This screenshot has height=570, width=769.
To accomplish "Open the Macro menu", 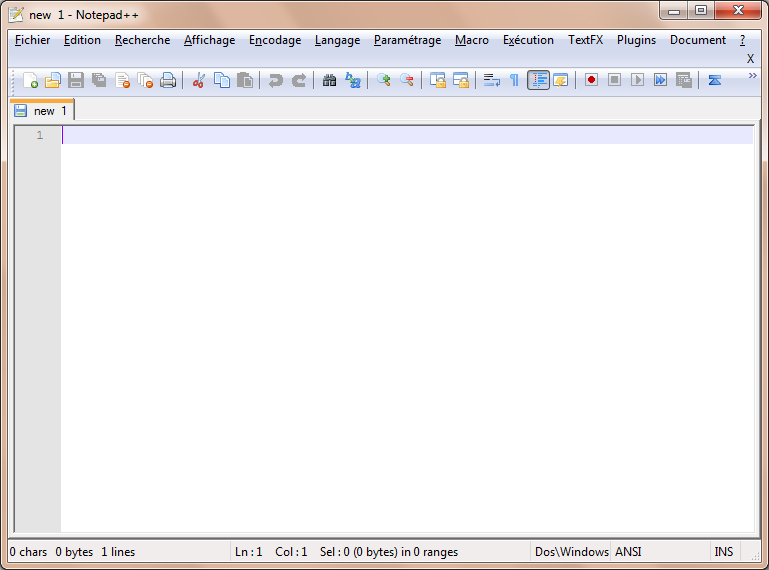I will pyautogui.click(x=472, y=40).
